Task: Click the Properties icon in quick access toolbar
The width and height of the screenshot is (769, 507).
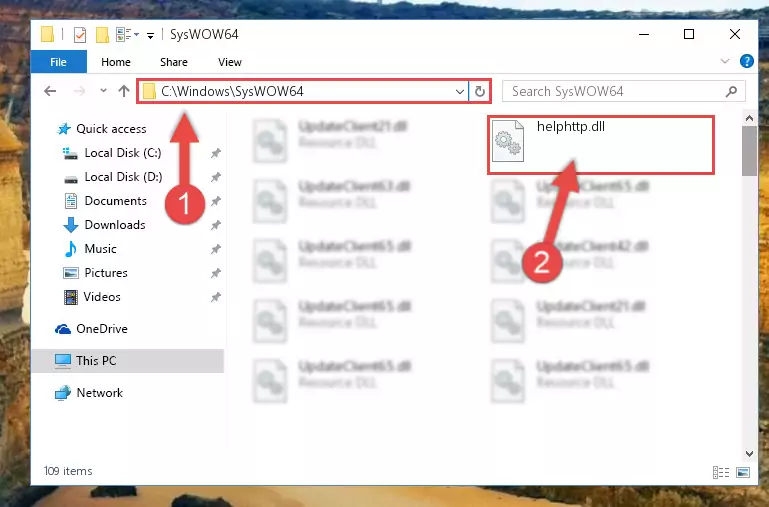Action: (x=79, y=34)
